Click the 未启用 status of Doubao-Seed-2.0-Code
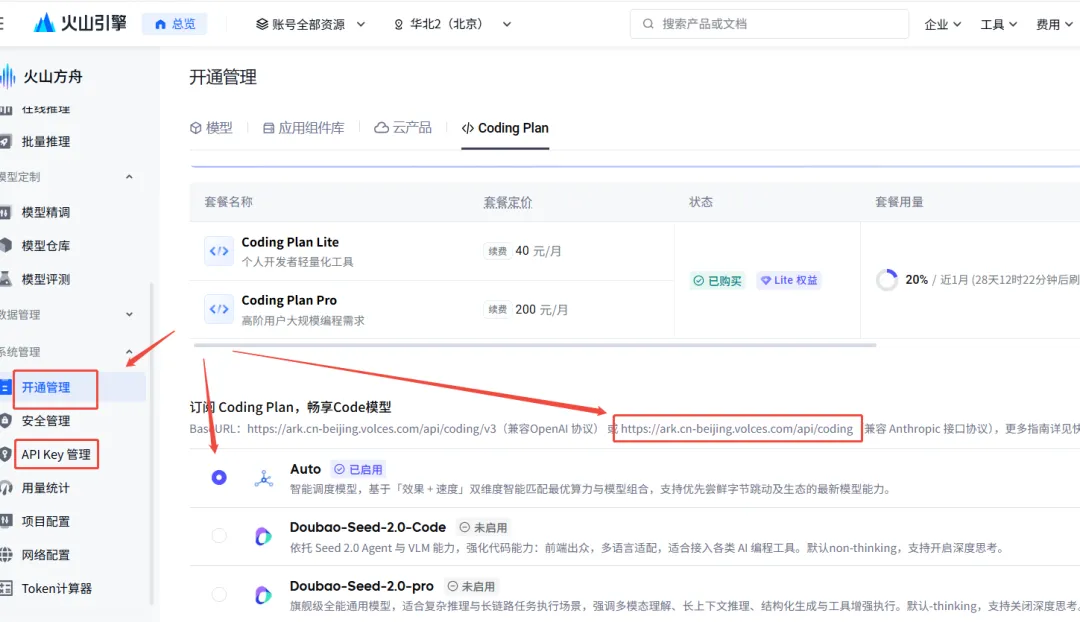The image size is (1080, 622). click(484, 528)
